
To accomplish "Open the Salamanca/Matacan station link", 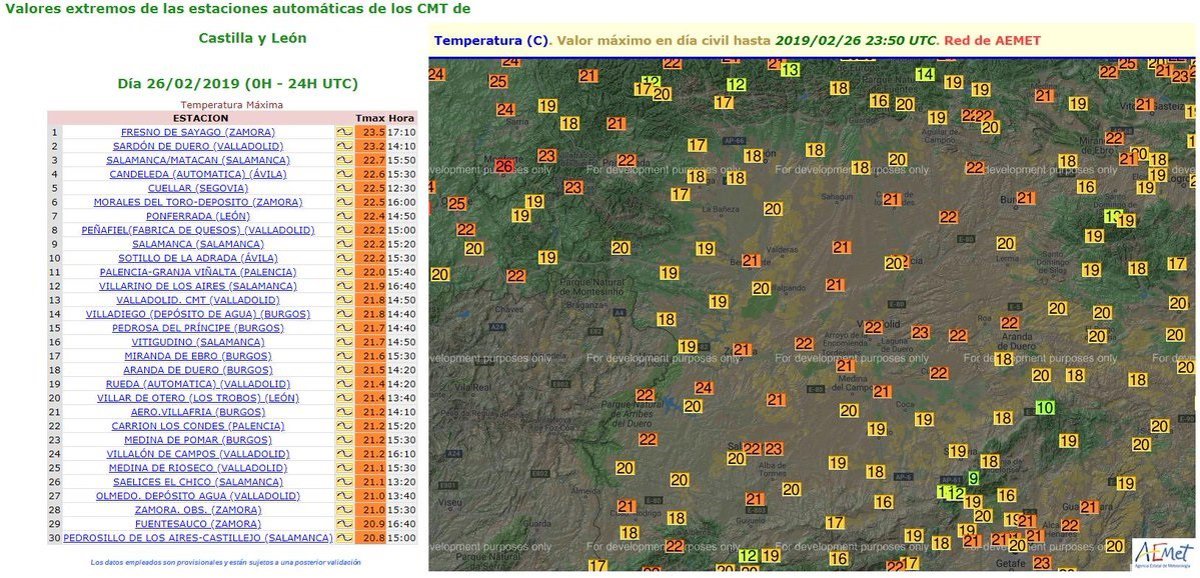I will click(198, 160).
